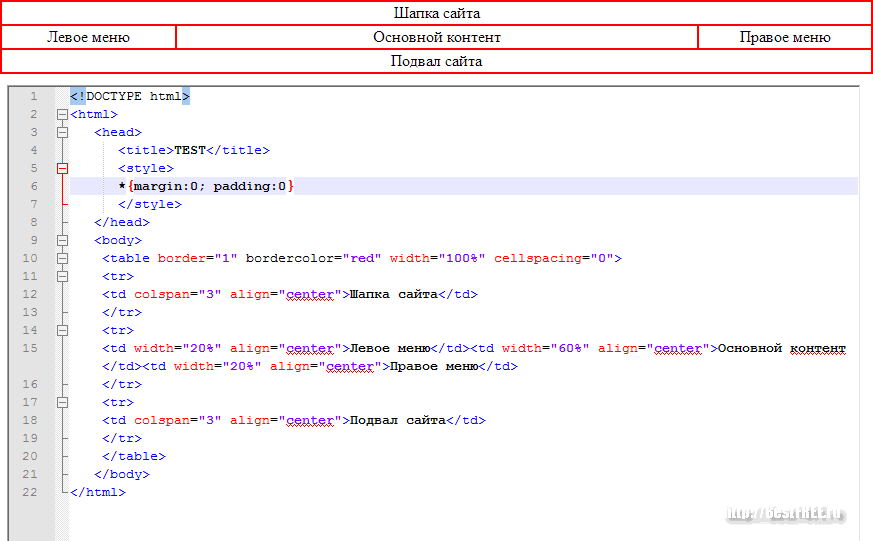The height and width of the screenshot is (541, 873).
Task: Click the closing table tag on line 20
Action: (x=134, y=456)
